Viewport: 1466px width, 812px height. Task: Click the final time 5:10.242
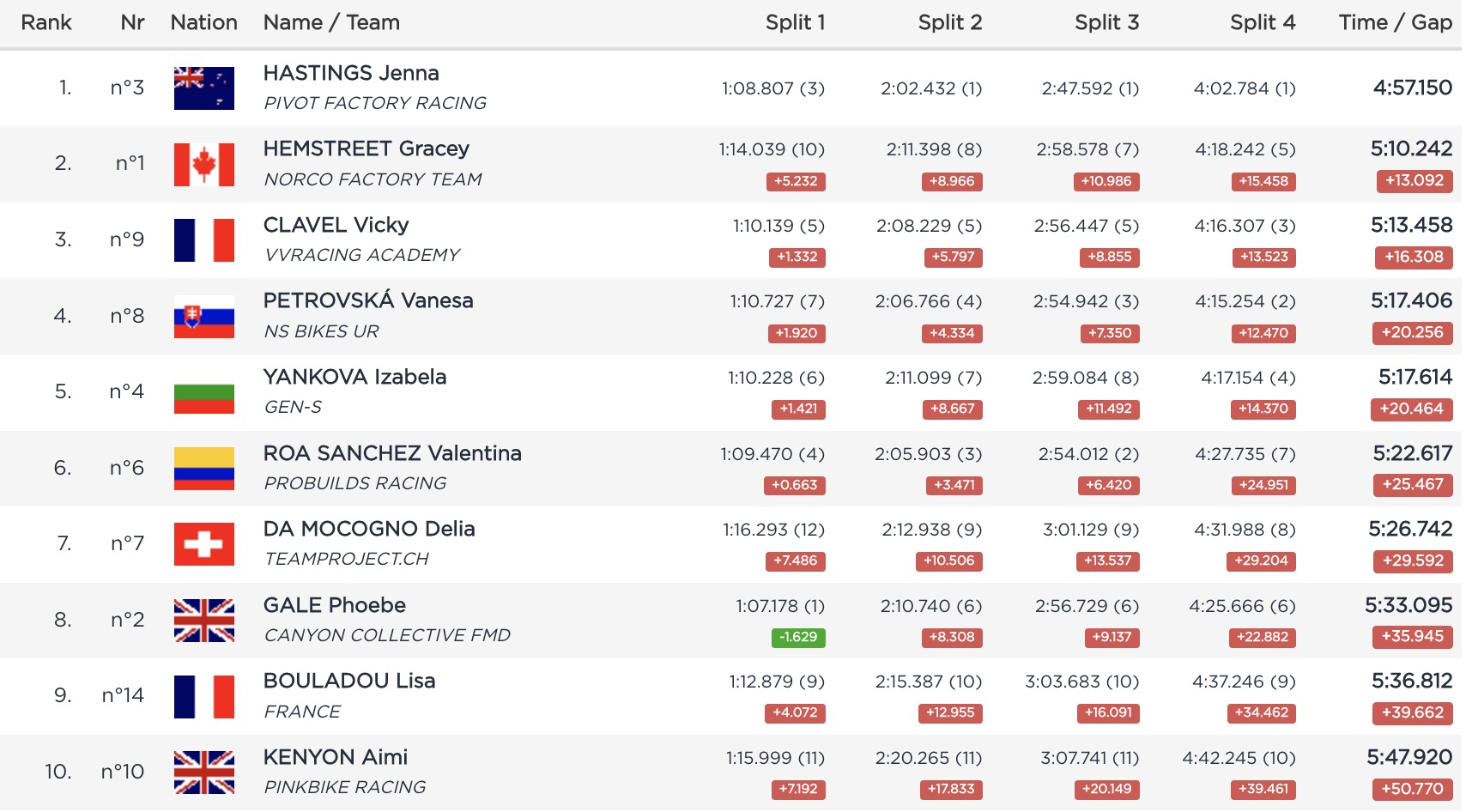[1411, 148]
